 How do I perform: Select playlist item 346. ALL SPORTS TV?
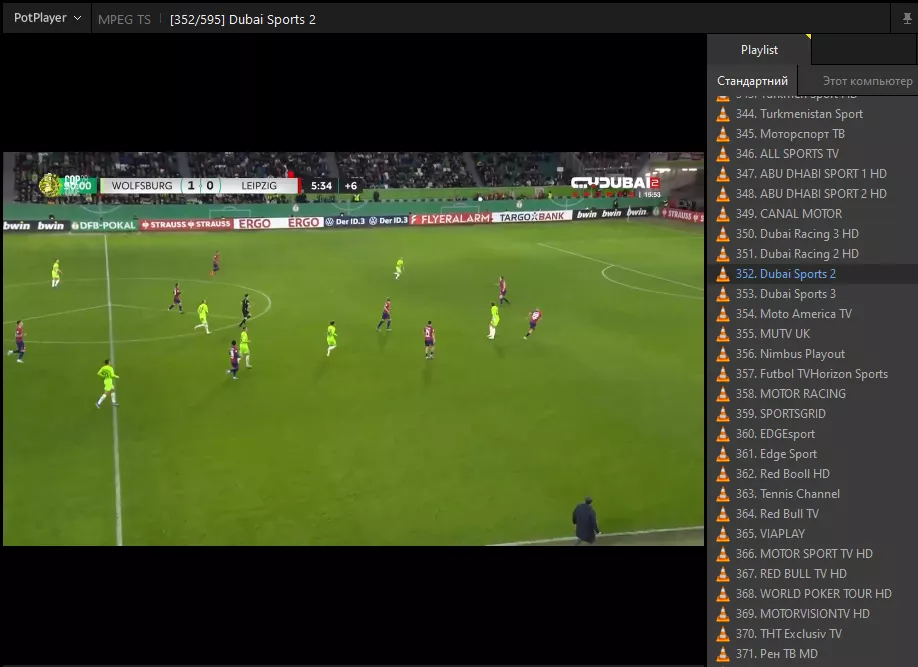tap(813, 154)
